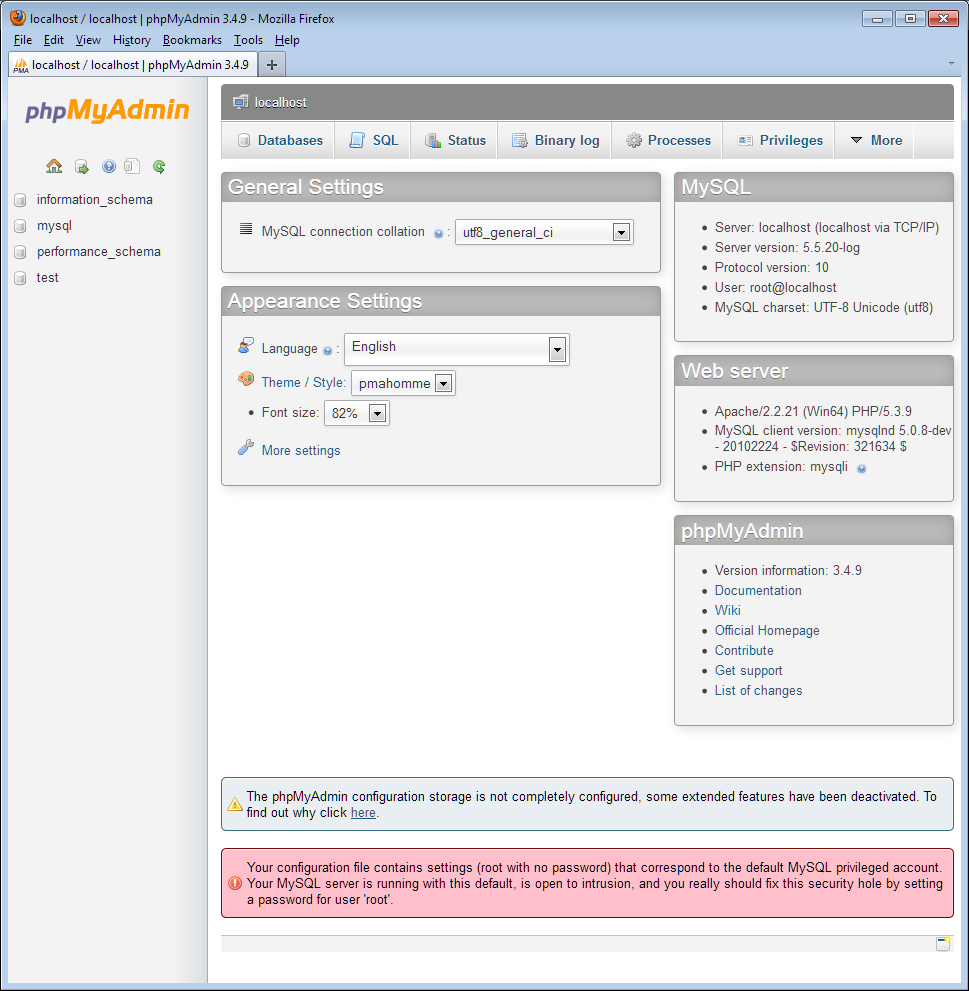Click 'Version information: 3.4.9' text
The width and height of the screenshot is (969, 991).
coord(788,571)
